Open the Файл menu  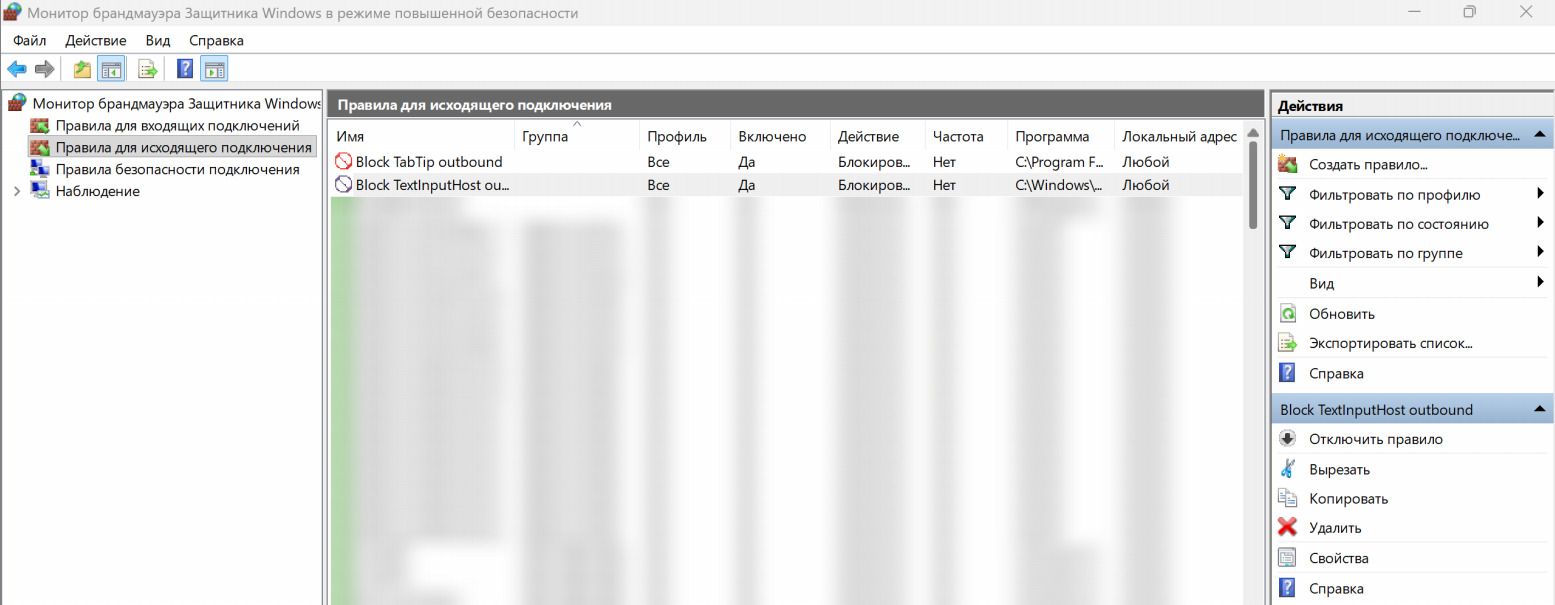[x=30, y=41]
